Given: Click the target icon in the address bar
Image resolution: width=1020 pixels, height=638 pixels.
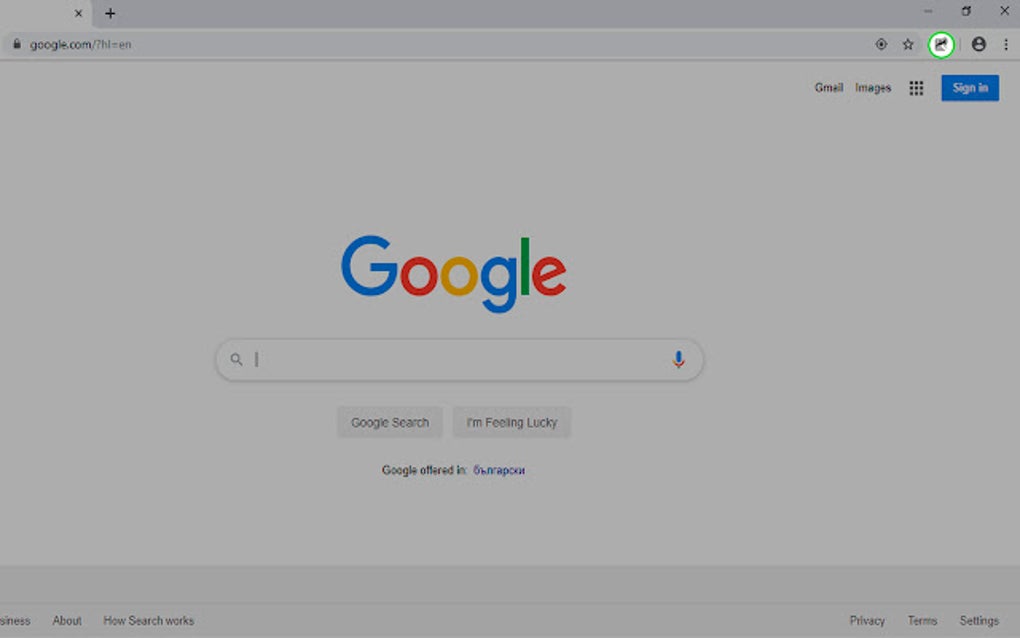Looking at the screenshot, I should (880, 44).
